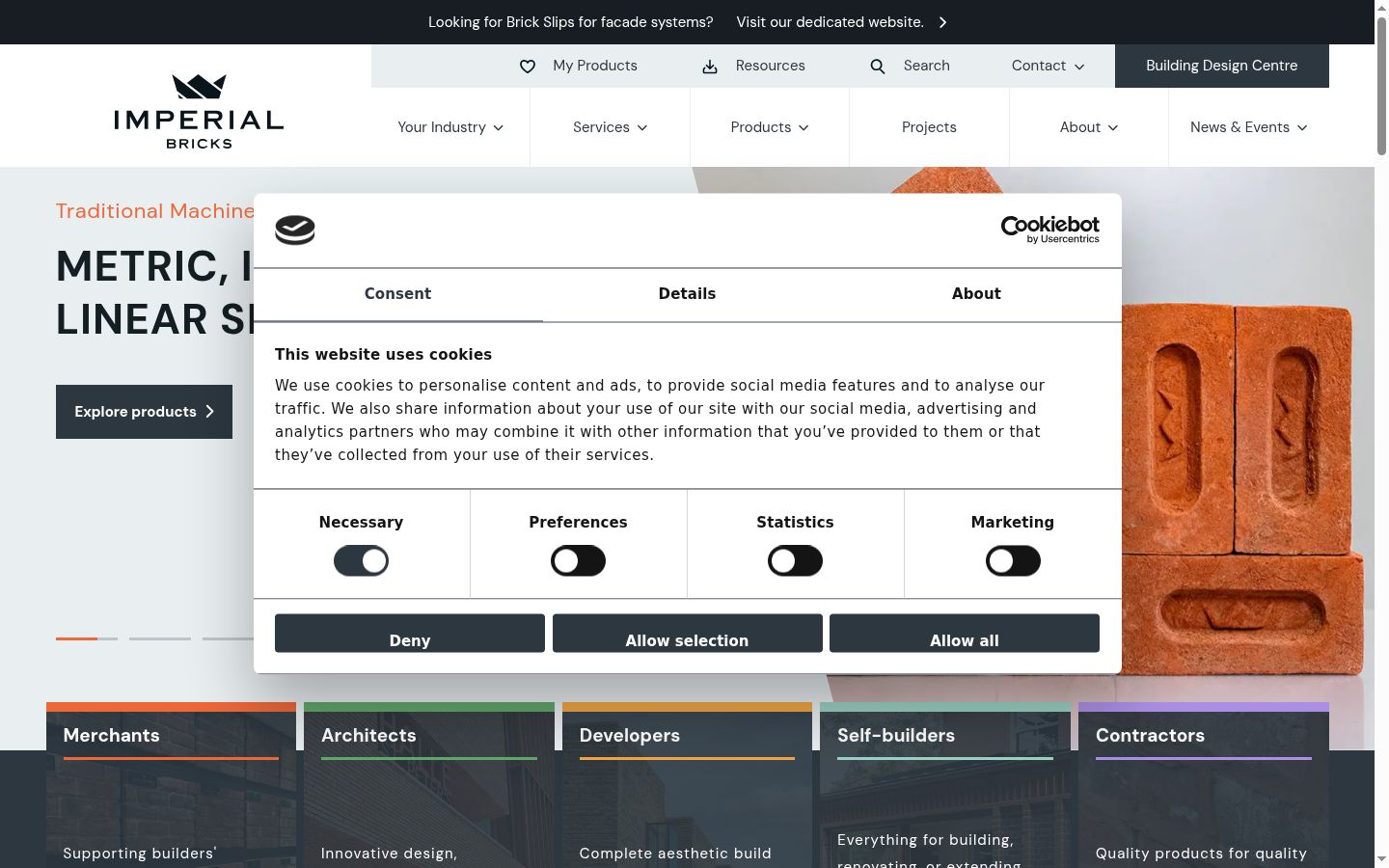Expand the About navigation dropdown
This screenshot has width=1389, height=868.
coord(1089,127)
